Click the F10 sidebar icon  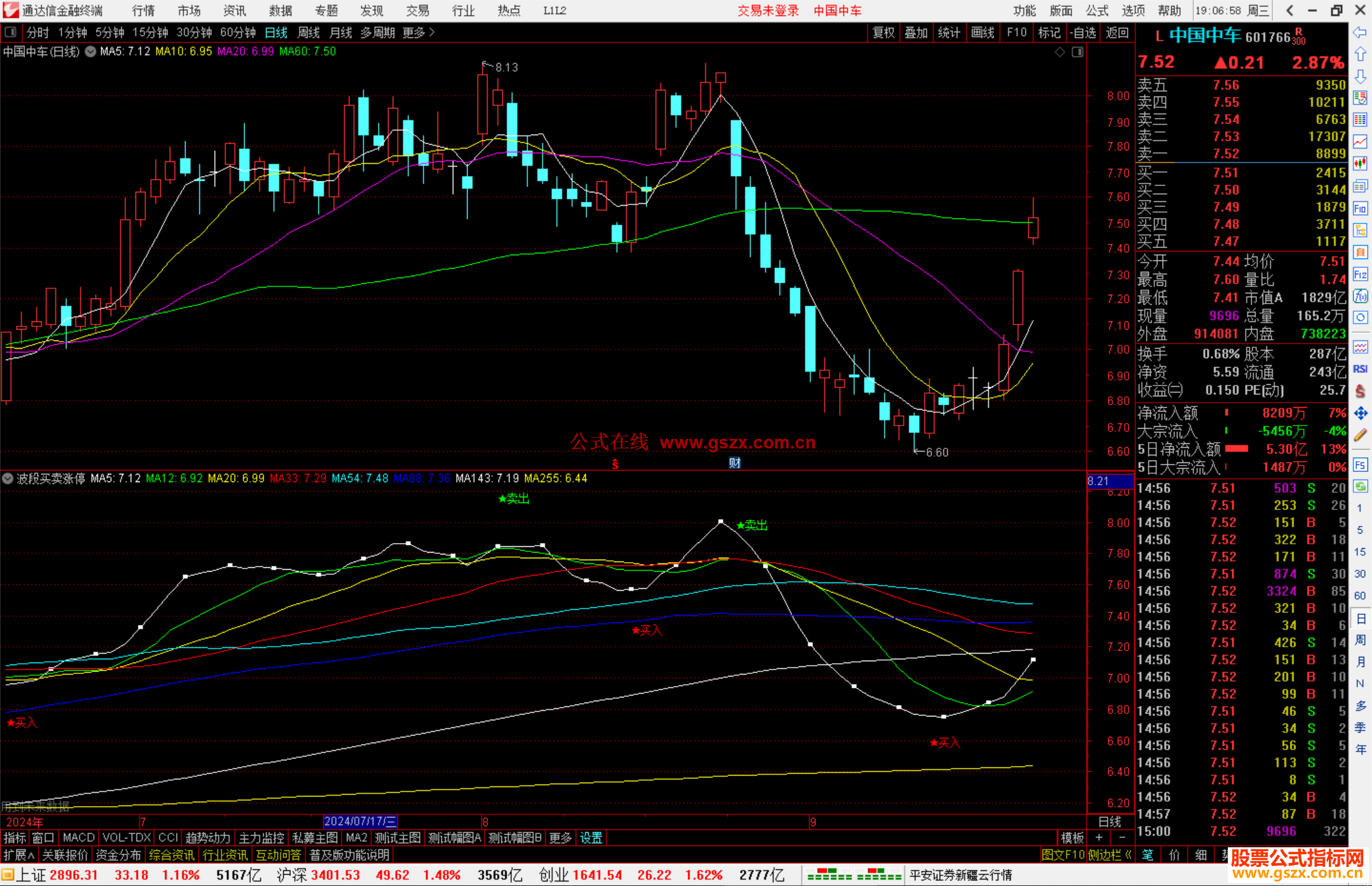click(1360, 208)
